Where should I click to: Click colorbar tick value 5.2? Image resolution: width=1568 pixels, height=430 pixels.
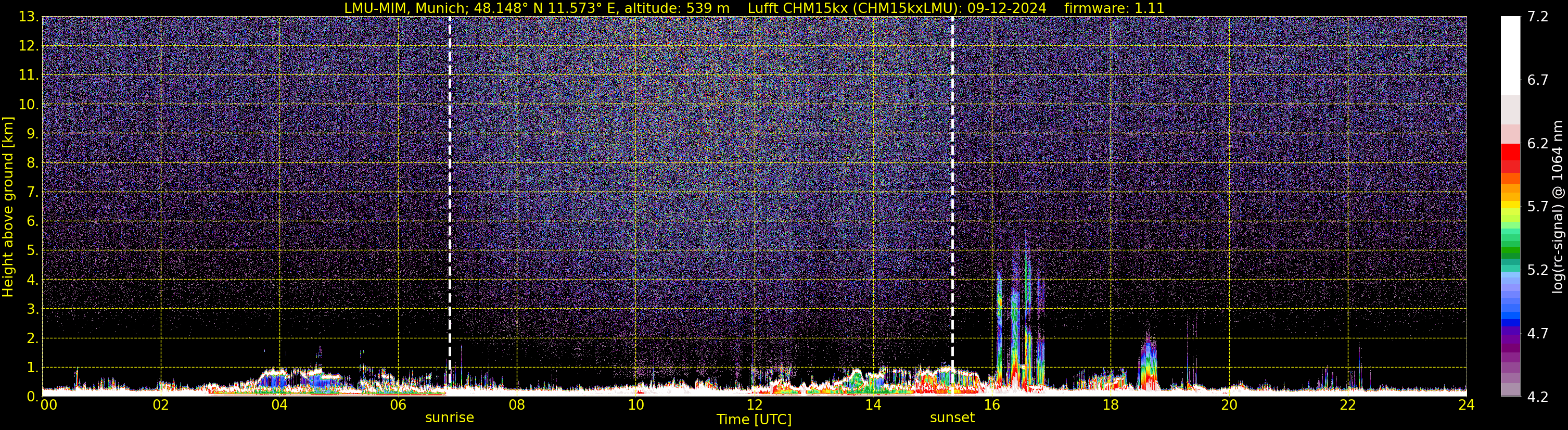click(1538, 270)
